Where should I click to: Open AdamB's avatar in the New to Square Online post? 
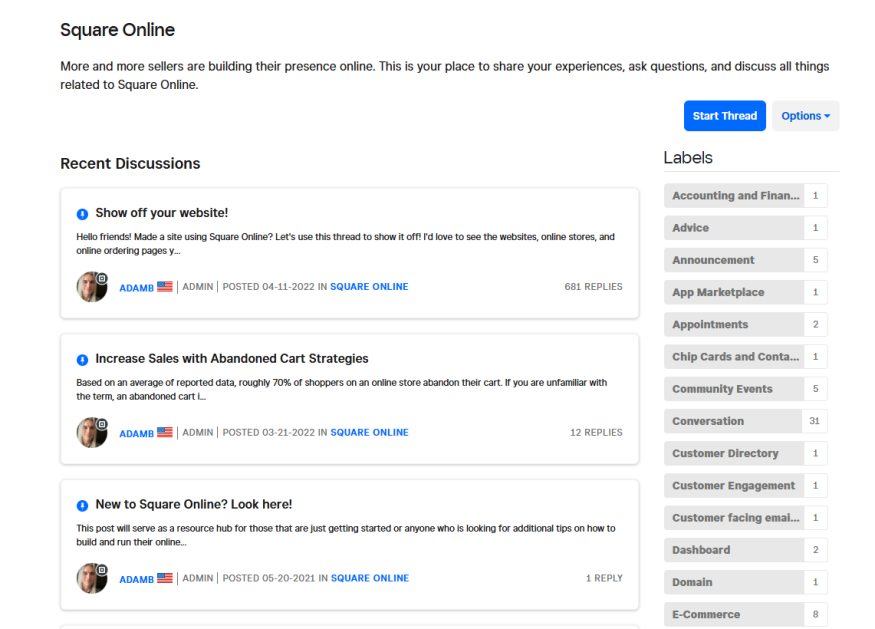pyautogui.click(x=92, y=578)
